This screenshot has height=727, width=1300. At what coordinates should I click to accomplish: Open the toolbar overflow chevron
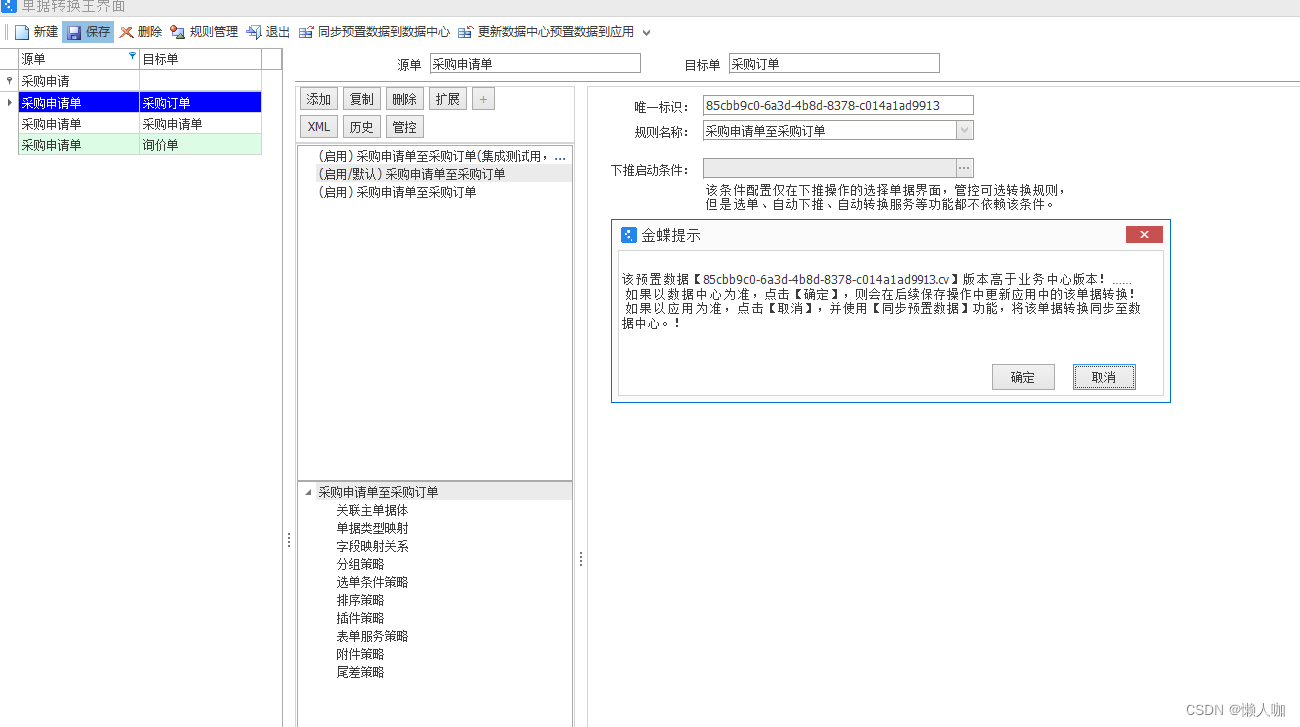646,32
